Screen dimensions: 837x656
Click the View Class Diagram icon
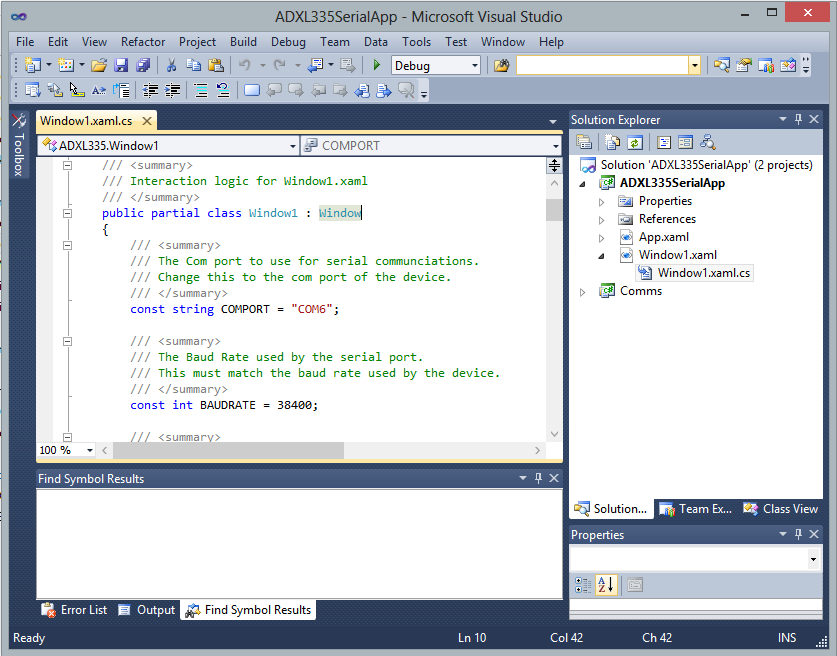pos(708,143)
